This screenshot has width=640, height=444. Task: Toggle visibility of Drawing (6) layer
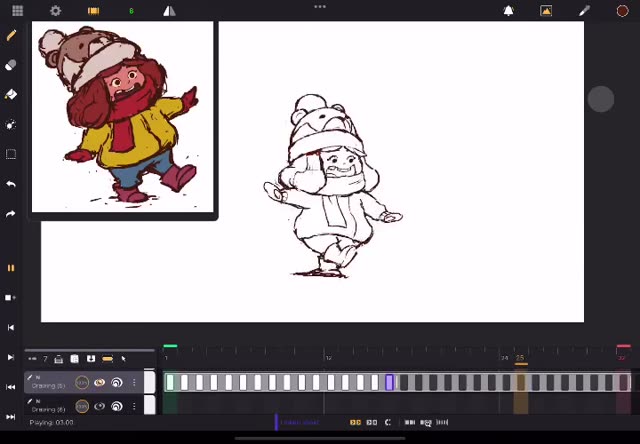[x=99, y=406]
